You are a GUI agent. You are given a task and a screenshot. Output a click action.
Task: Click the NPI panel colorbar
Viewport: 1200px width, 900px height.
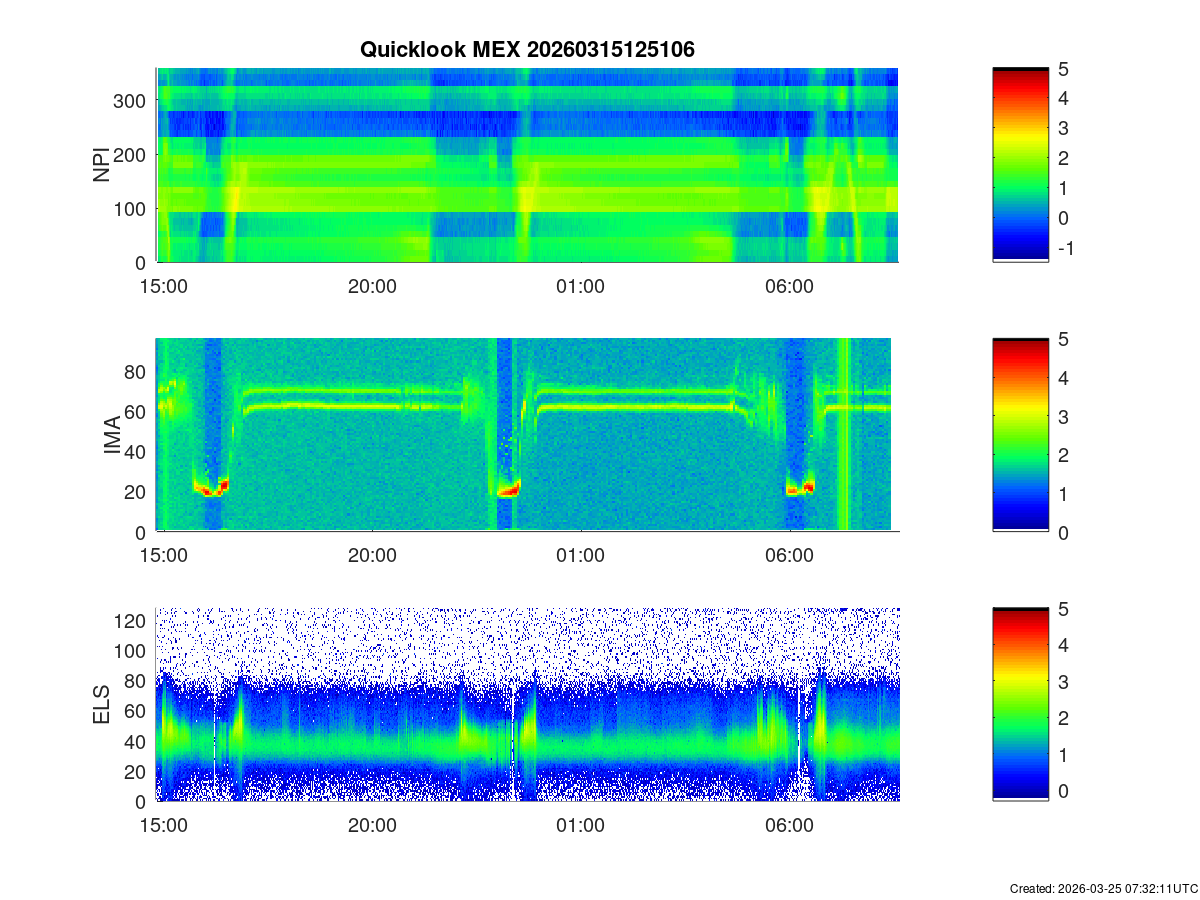(1020, 165)
